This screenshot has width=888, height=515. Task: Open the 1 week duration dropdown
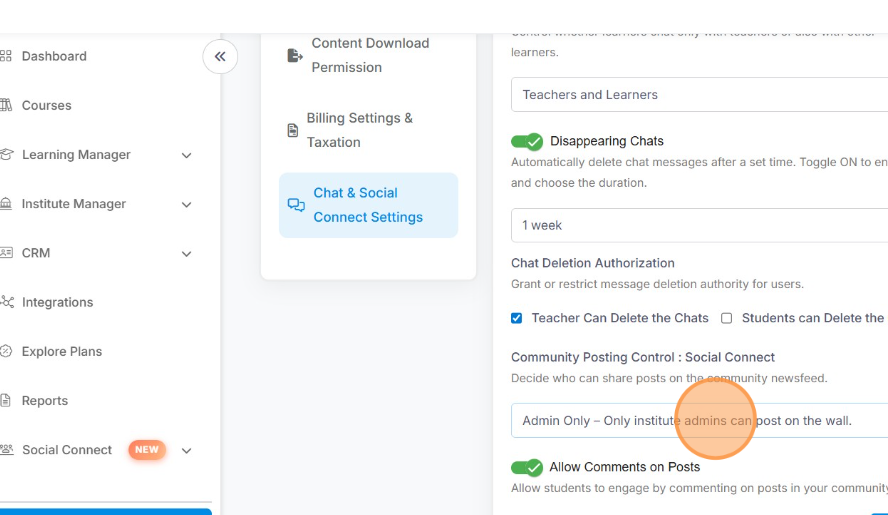point(700,225)
